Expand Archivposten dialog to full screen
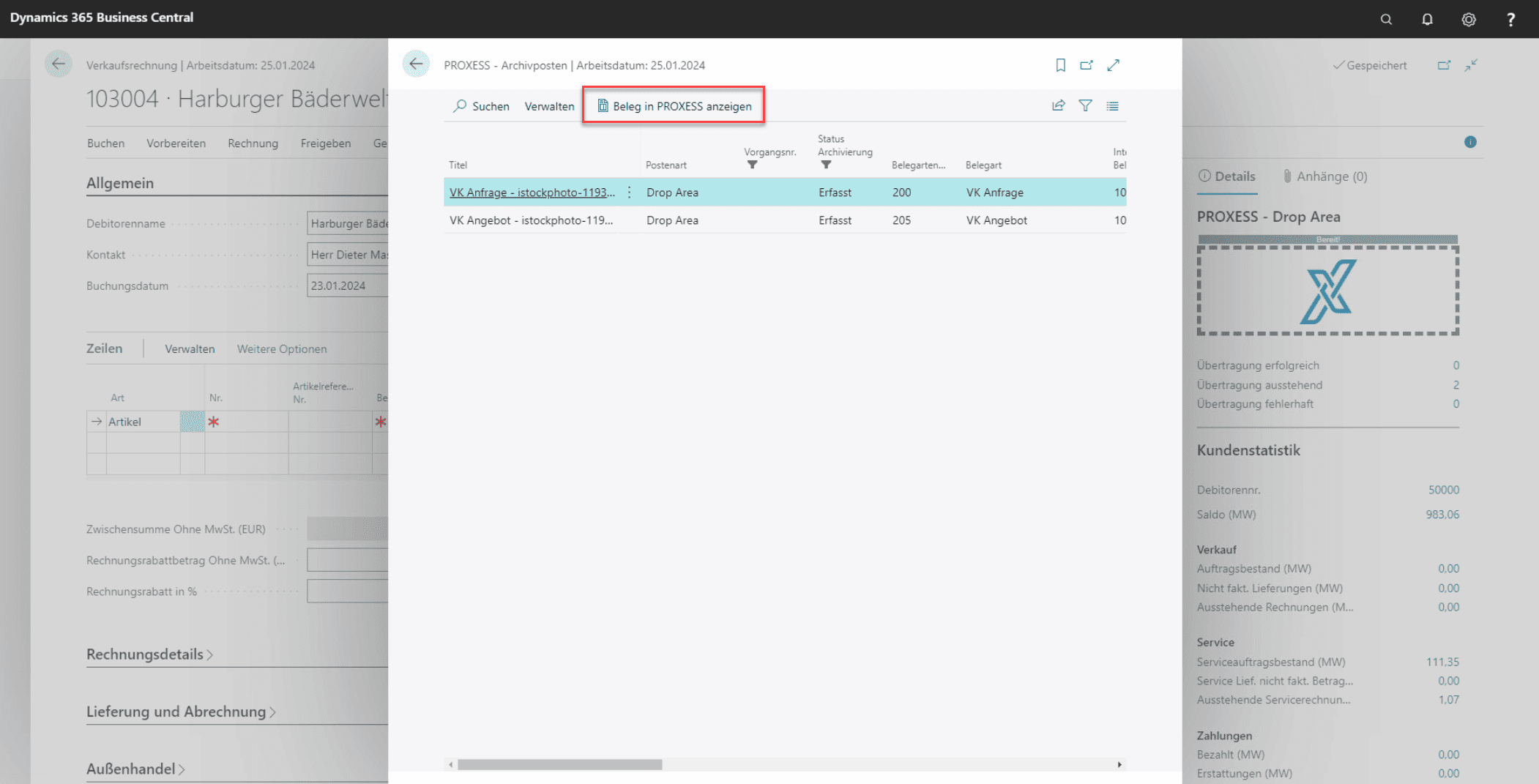The height and width of the screenshot is (784, 1539). [x=1114, y=65]
